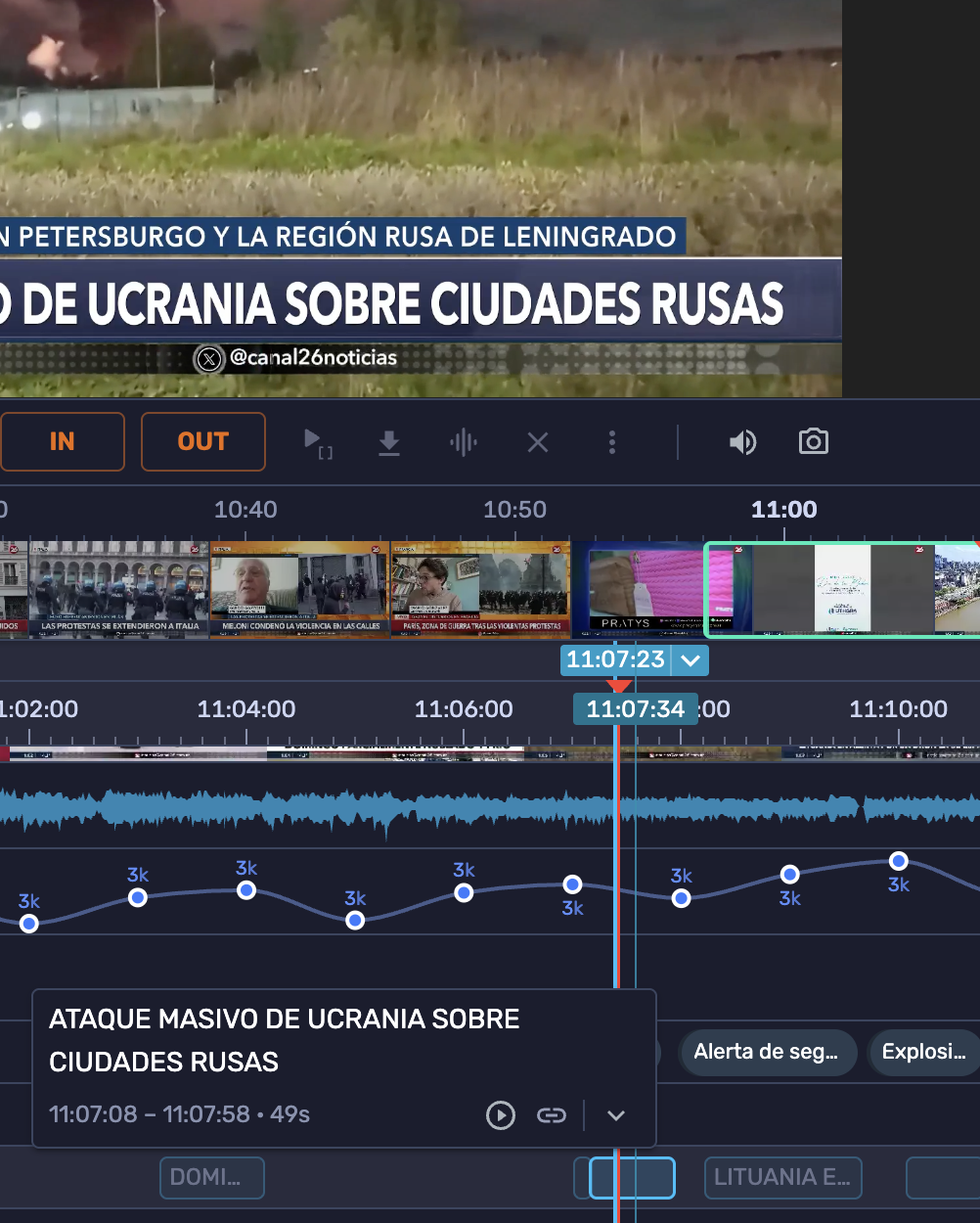980x1223 pixels.
Task: Click the ATAQUE MASIVO DE UCRANIA title text
Action: point(285,1040)
